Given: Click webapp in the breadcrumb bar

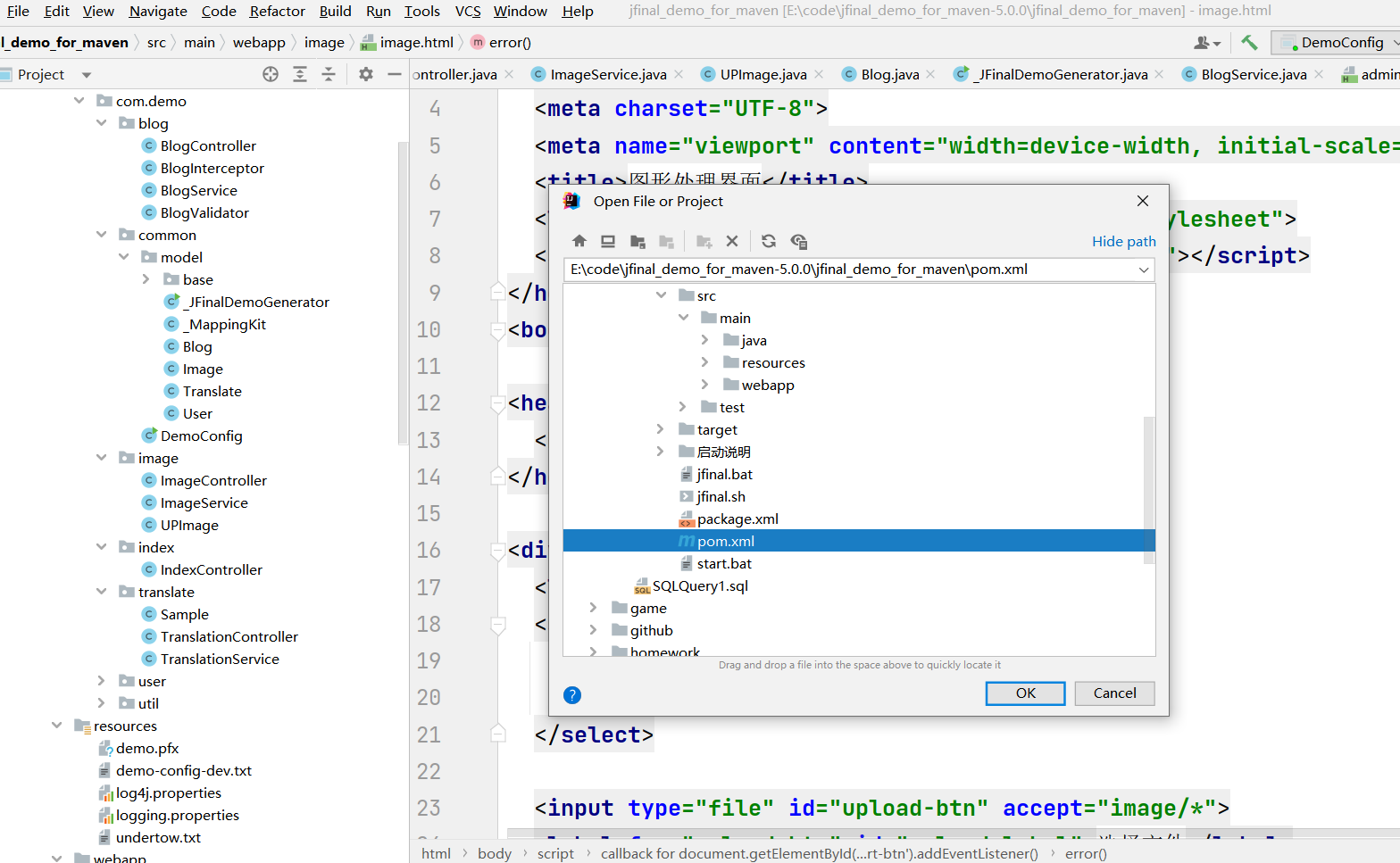Looking at the screenshot, I should (259, 42).
